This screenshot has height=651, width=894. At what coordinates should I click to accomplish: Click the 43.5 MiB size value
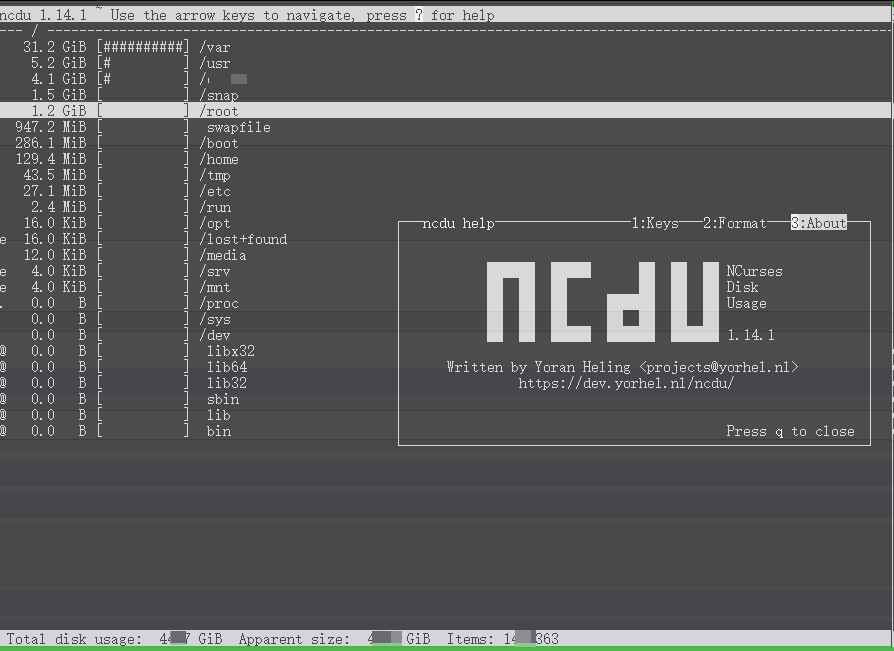[x=55, y=175]
